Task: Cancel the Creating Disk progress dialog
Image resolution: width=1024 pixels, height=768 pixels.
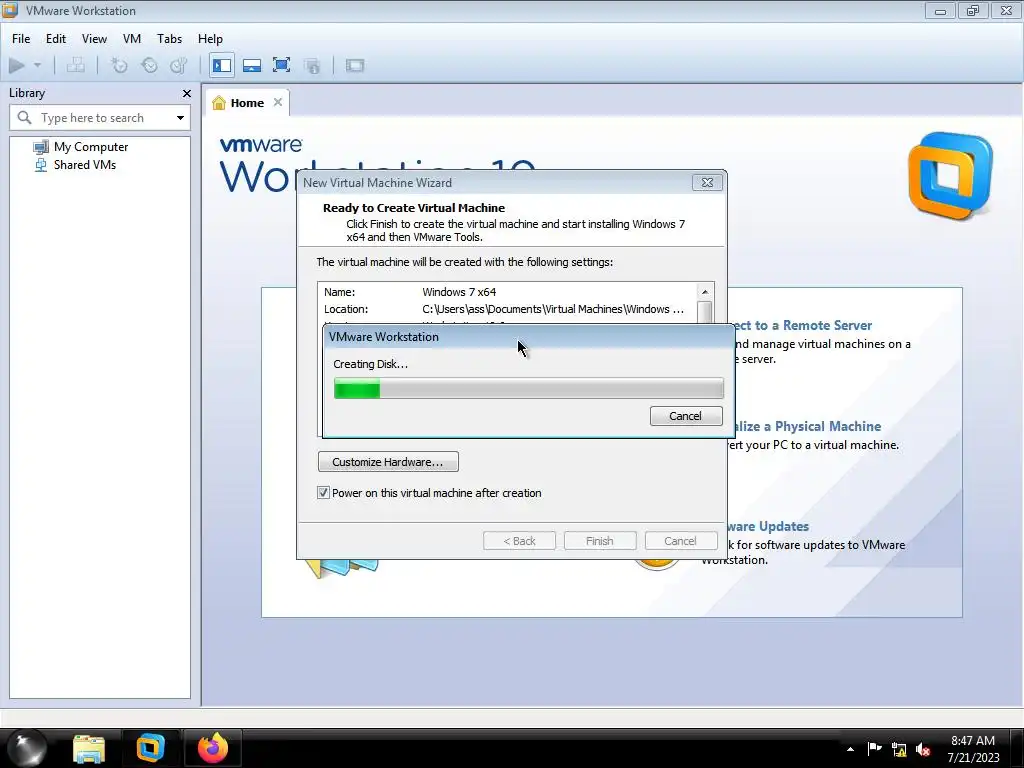Action: (x=686, y=416)
